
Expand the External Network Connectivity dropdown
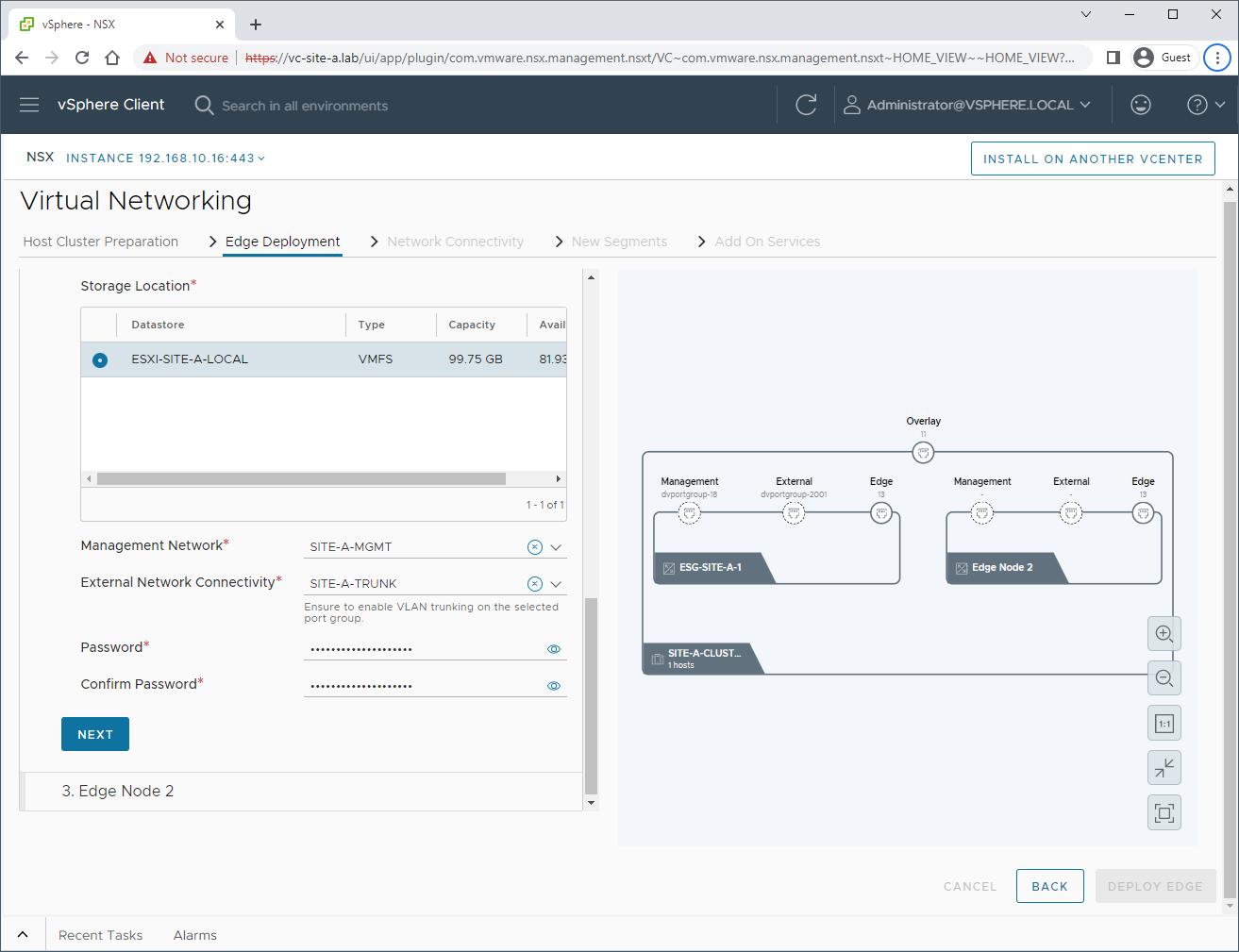tap(556, 584)
